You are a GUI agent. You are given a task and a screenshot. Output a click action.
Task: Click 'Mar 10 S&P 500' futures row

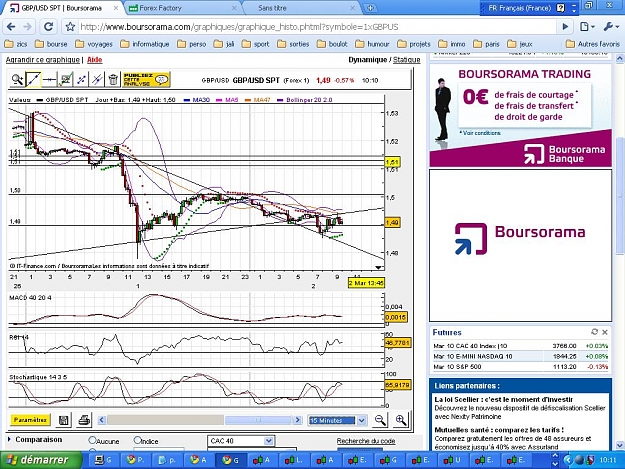tap(521, 367)
